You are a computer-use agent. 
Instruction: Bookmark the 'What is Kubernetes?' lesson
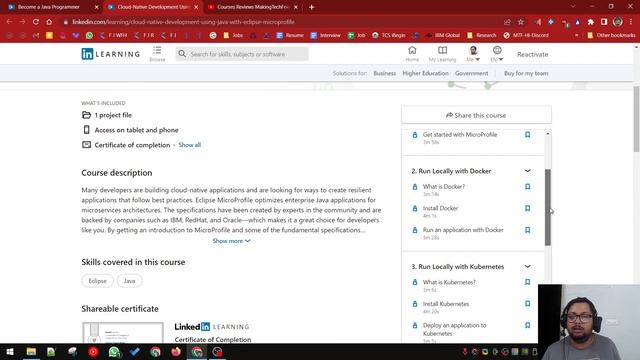[527, 282]
